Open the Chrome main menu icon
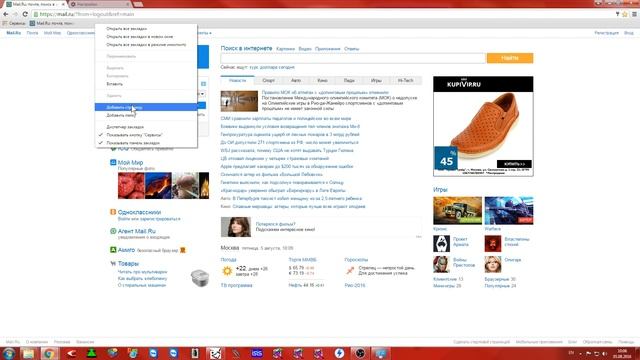Viewport: 640px width, 360px height. 634,14
